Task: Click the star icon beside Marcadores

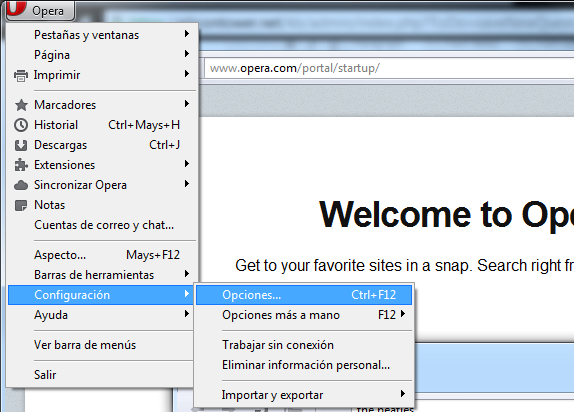Action: [21, 105]
